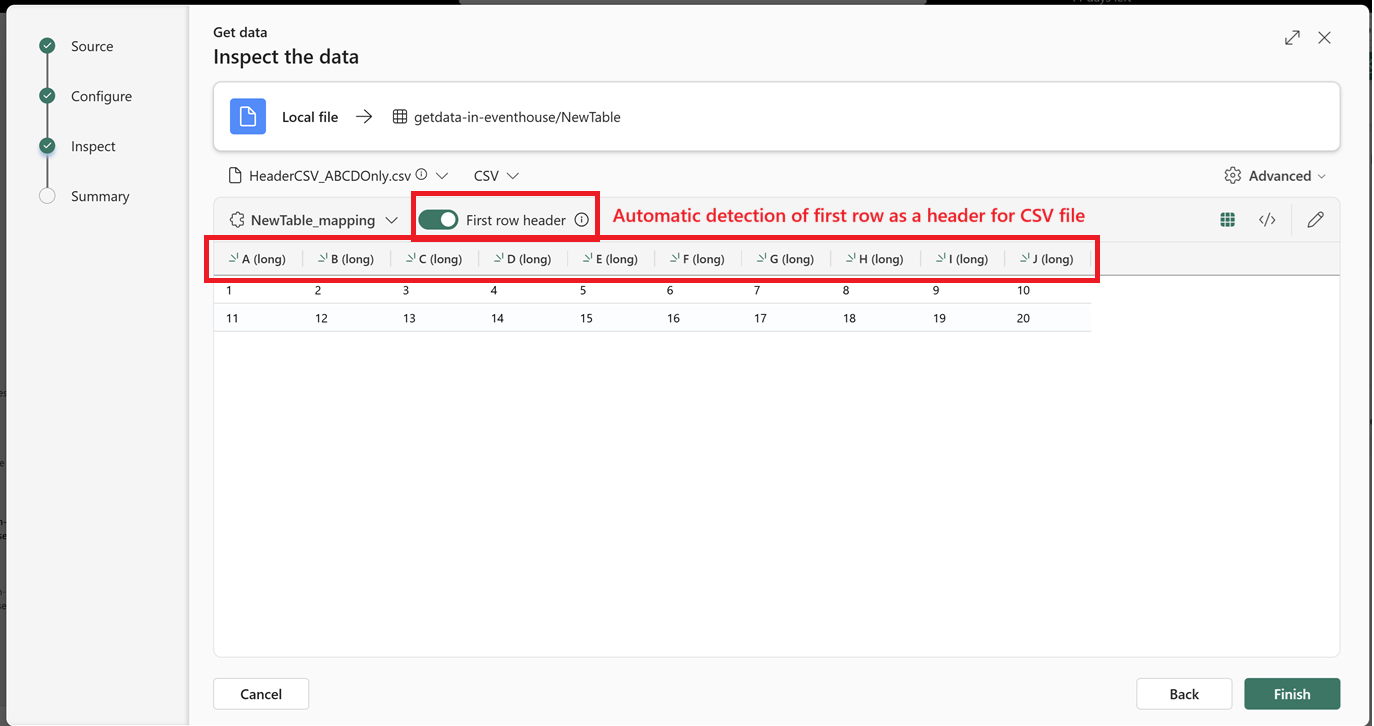Toggle the First row header switch
The height and width of the screenshot is (726, 1374).
coord(438,220)
